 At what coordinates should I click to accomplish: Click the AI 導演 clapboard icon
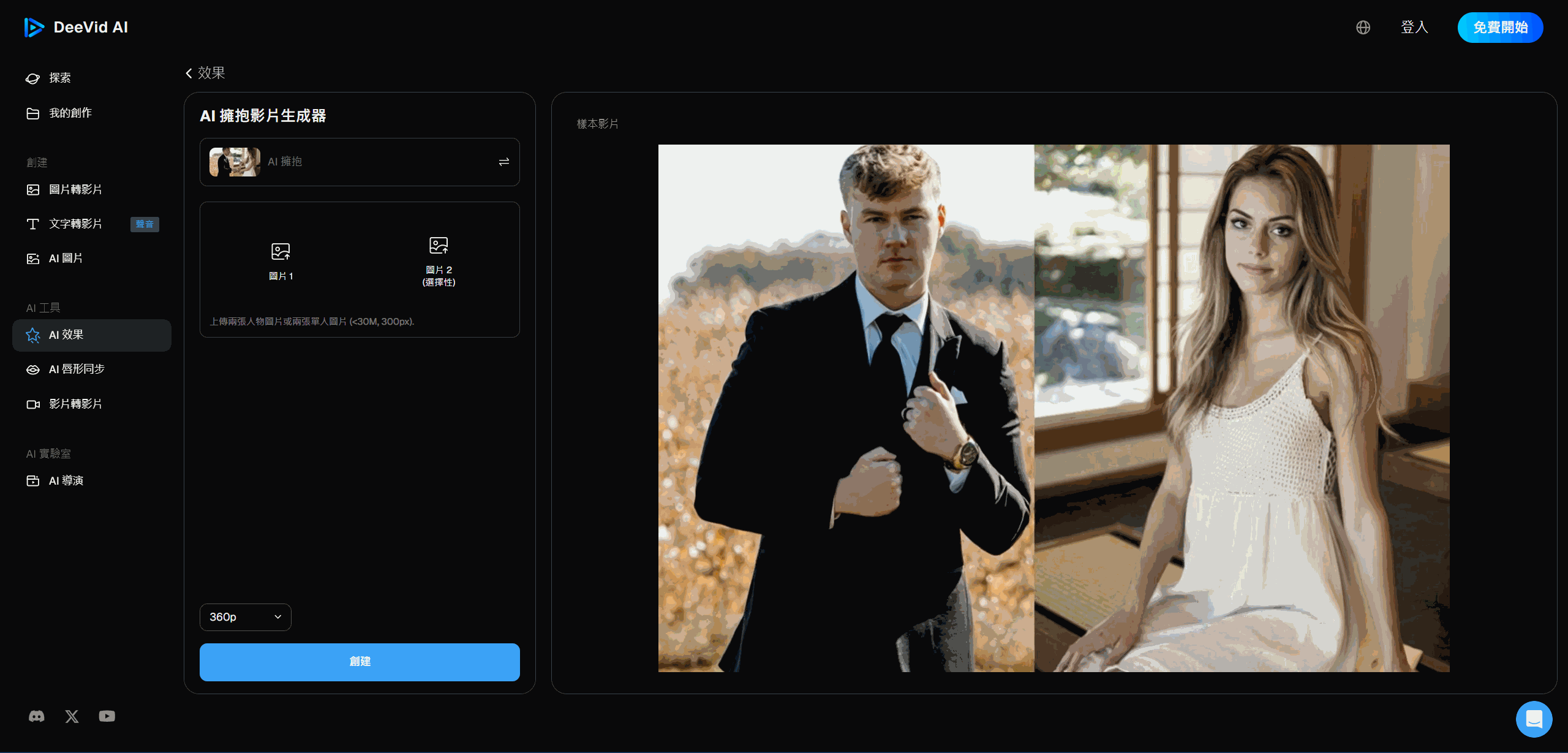click(x=33, y=481)
